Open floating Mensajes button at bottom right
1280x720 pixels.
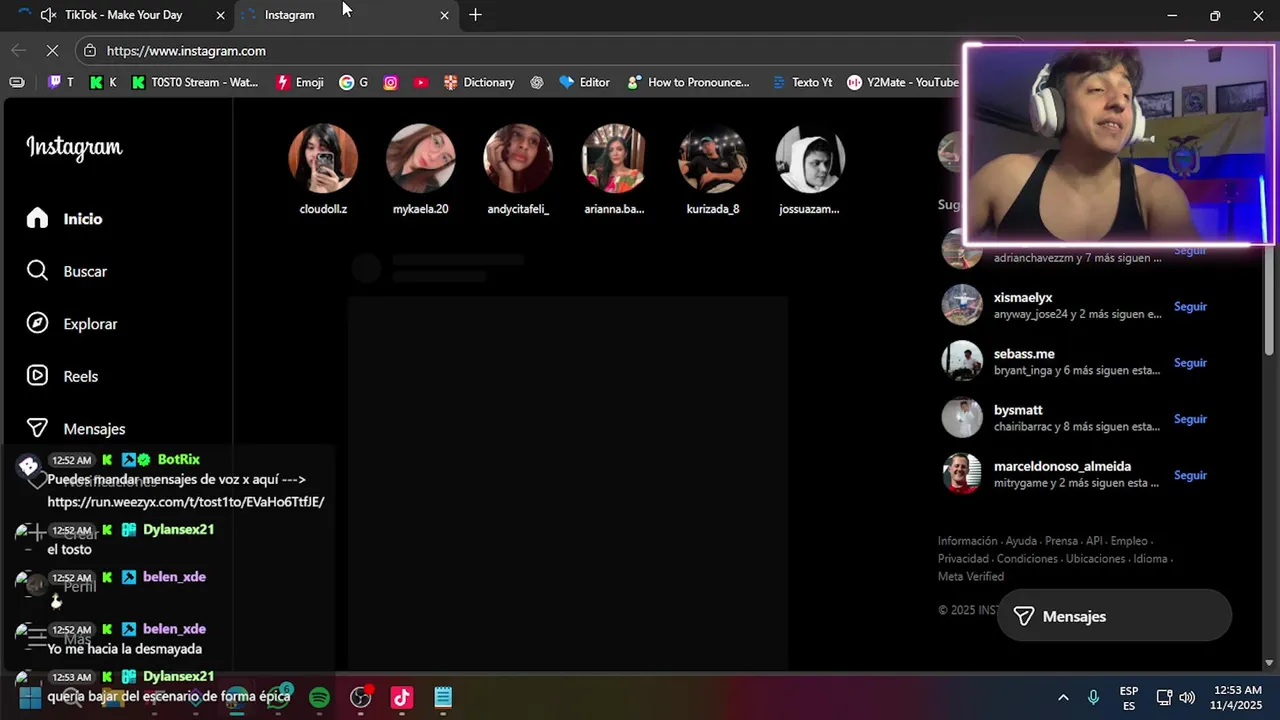point(1115,616)
